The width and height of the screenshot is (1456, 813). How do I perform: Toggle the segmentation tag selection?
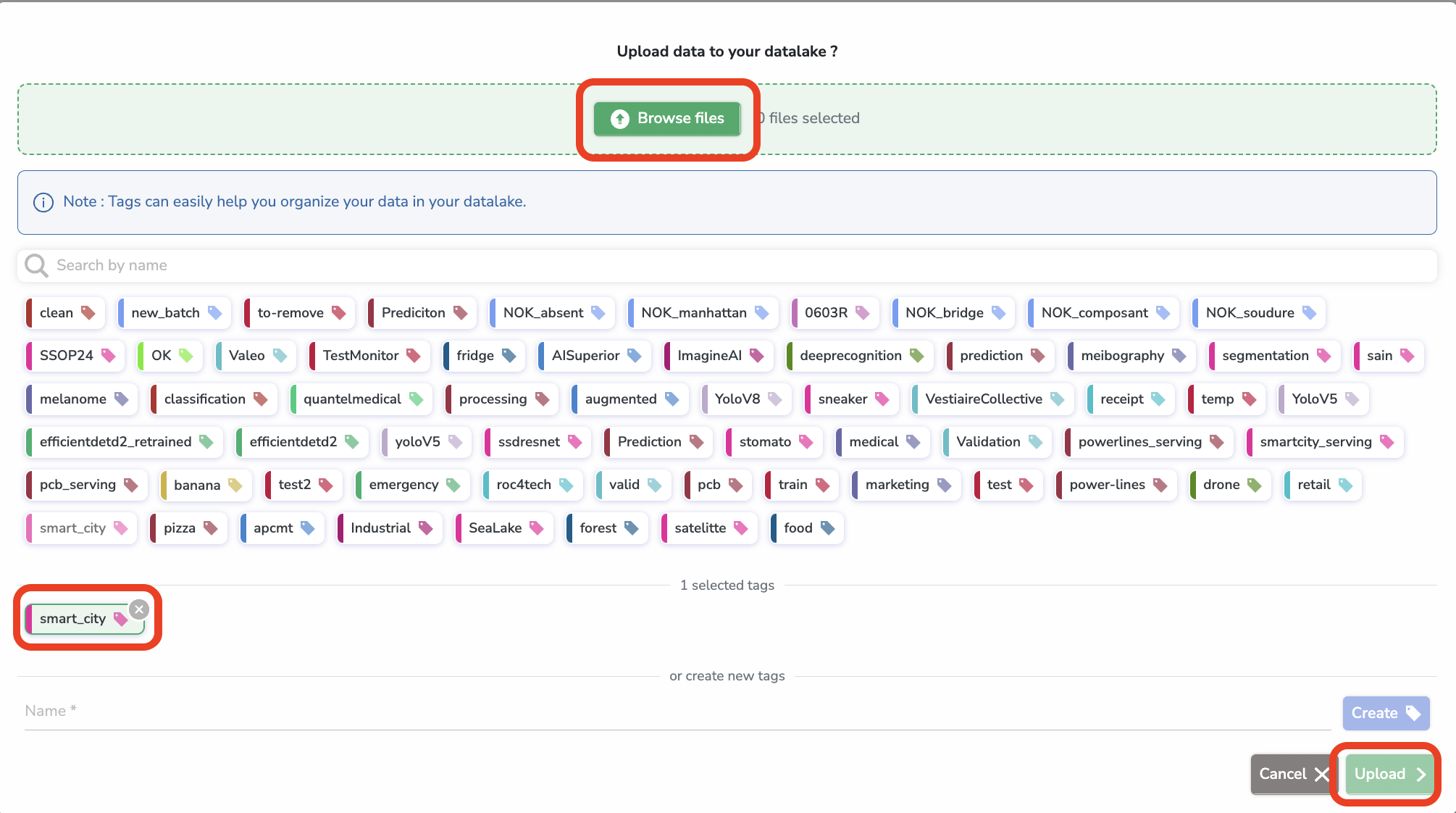pos(1273,355)
